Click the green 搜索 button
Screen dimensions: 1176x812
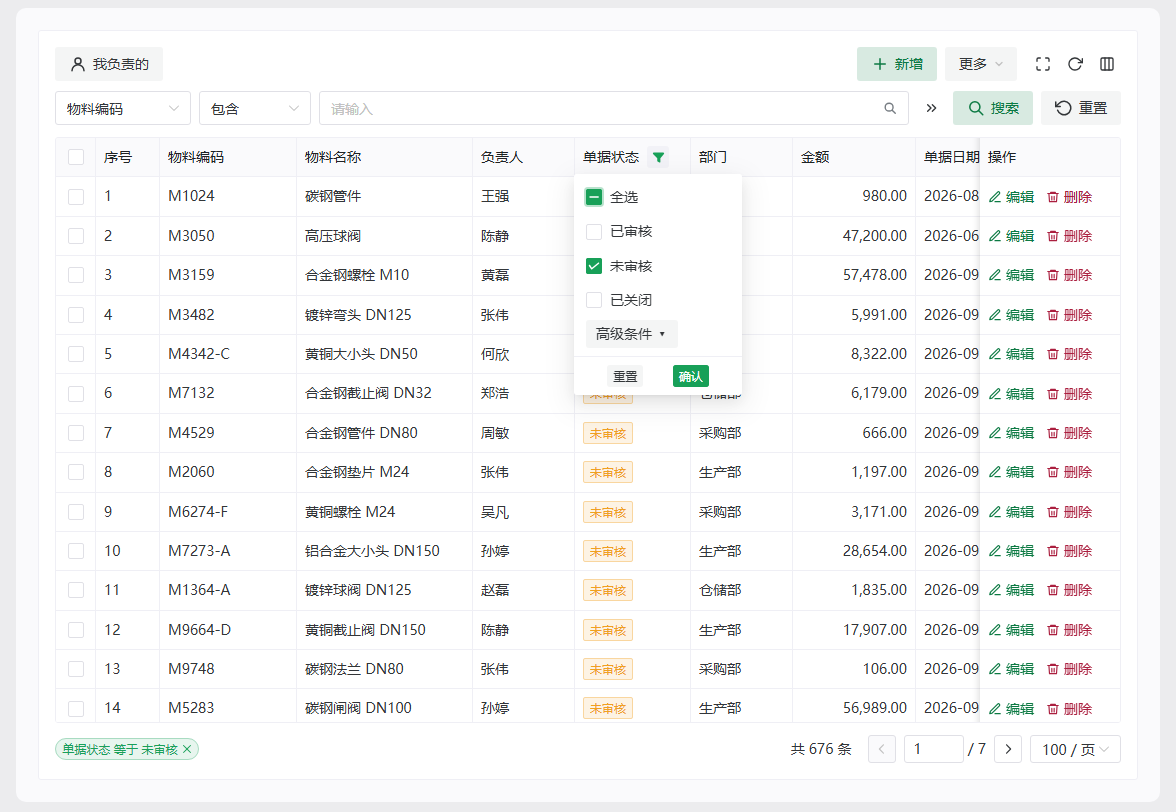993,108
